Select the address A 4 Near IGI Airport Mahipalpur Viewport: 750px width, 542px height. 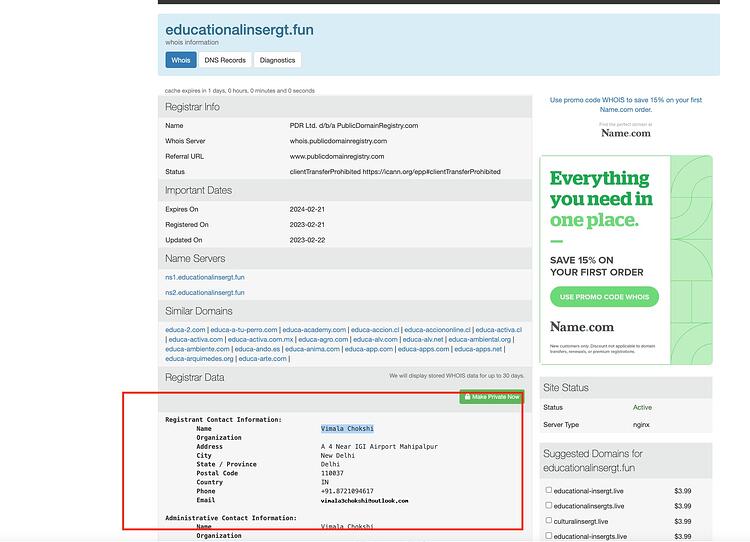click(379, 446)
